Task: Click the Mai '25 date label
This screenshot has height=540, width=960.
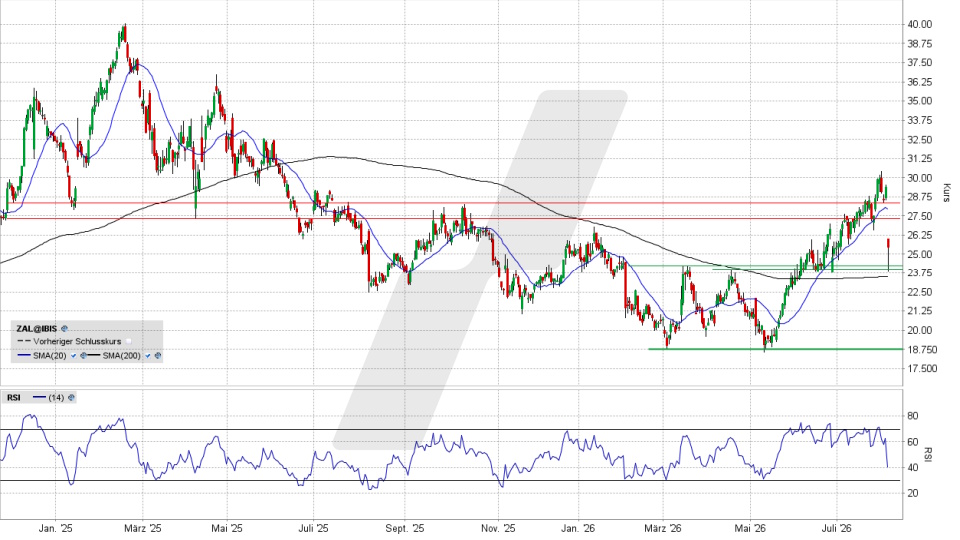Action: tap(227, 528)
